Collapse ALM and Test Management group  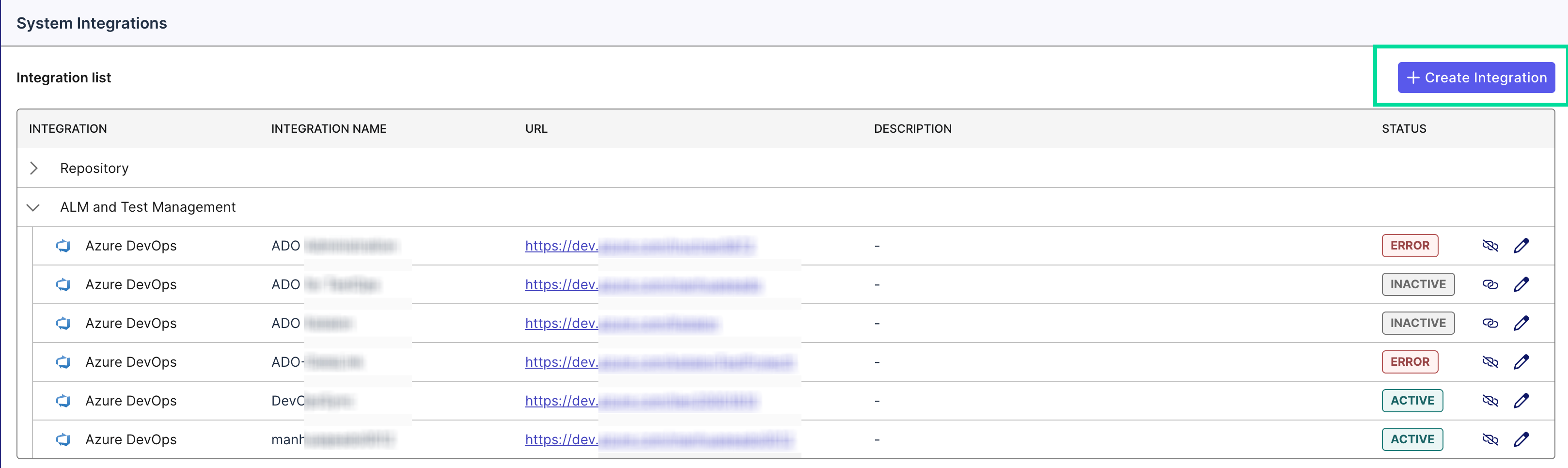pyautogui.click(x=33, y=207)
